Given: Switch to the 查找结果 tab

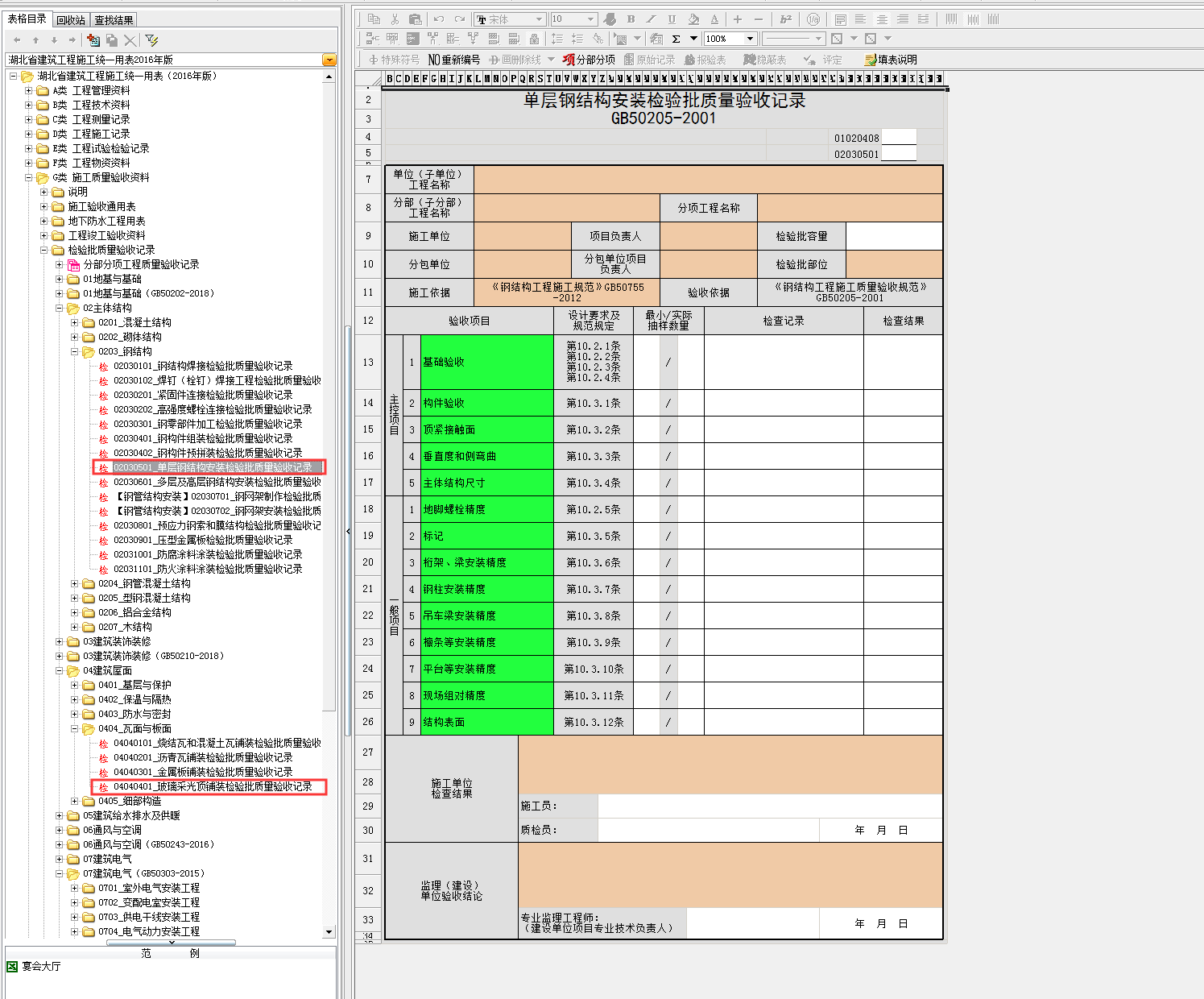Looking at the screenshot, I should point(114,19).
